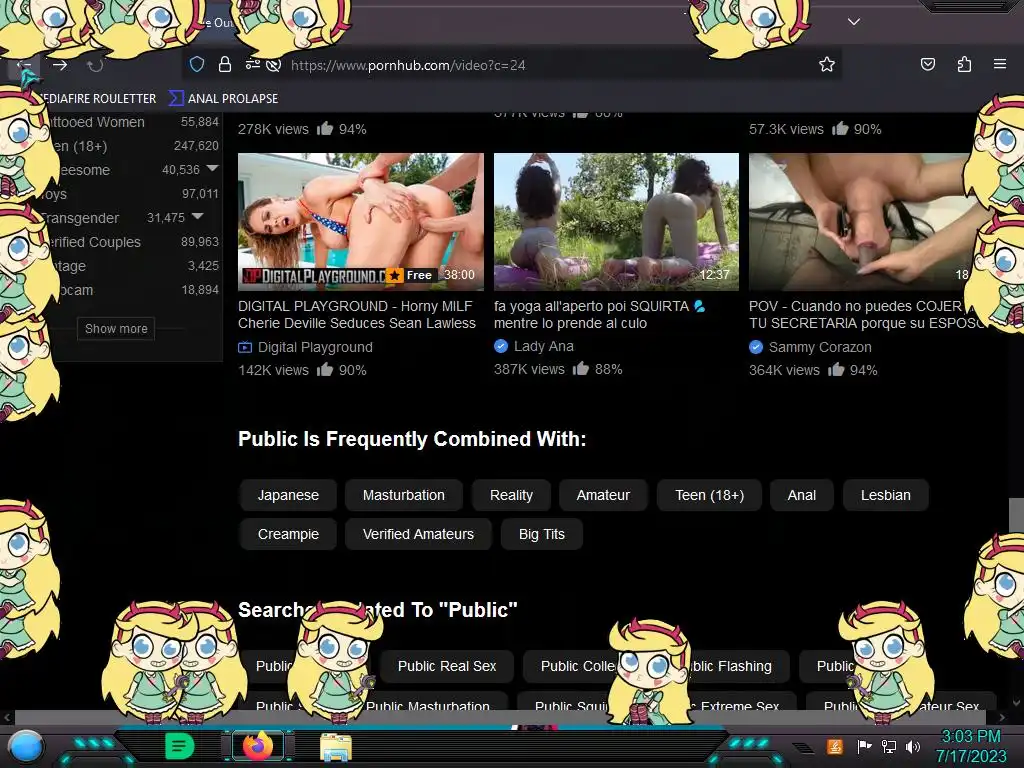Click the Windows Start orb

26,747
